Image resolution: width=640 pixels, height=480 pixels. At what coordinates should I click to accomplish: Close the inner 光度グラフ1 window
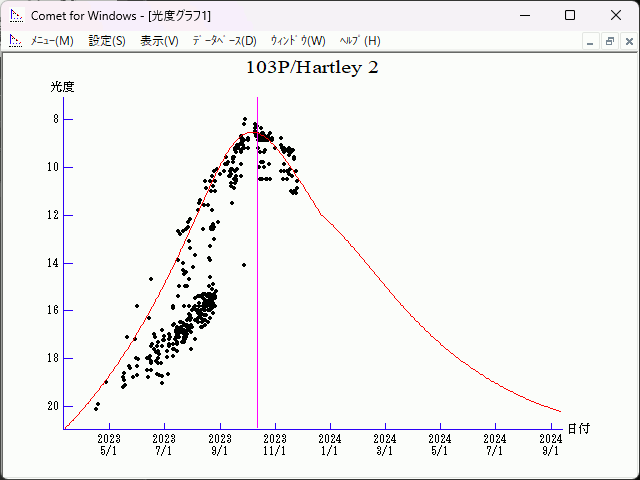click(629, 42)
